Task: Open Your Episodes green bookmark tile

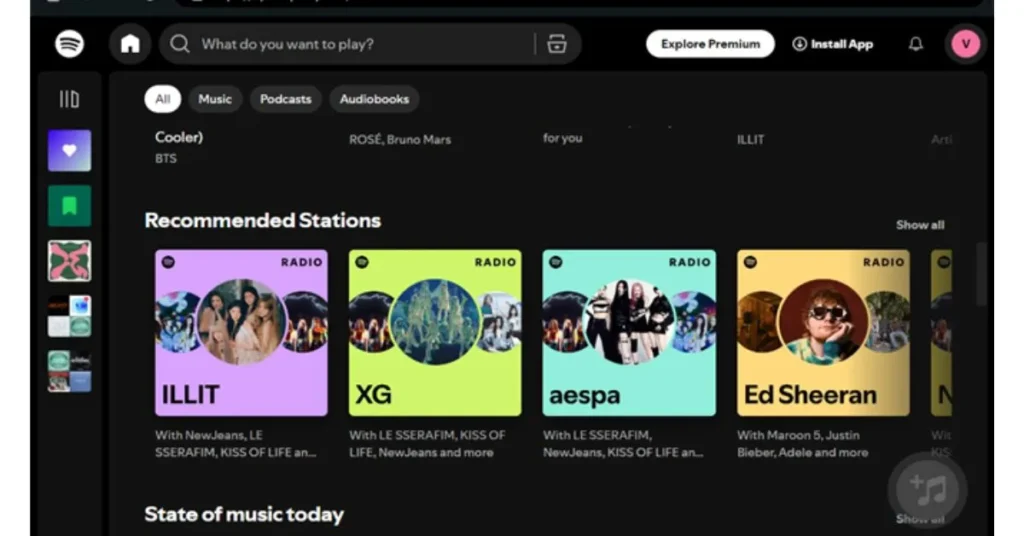Action: tap(69, 206)
